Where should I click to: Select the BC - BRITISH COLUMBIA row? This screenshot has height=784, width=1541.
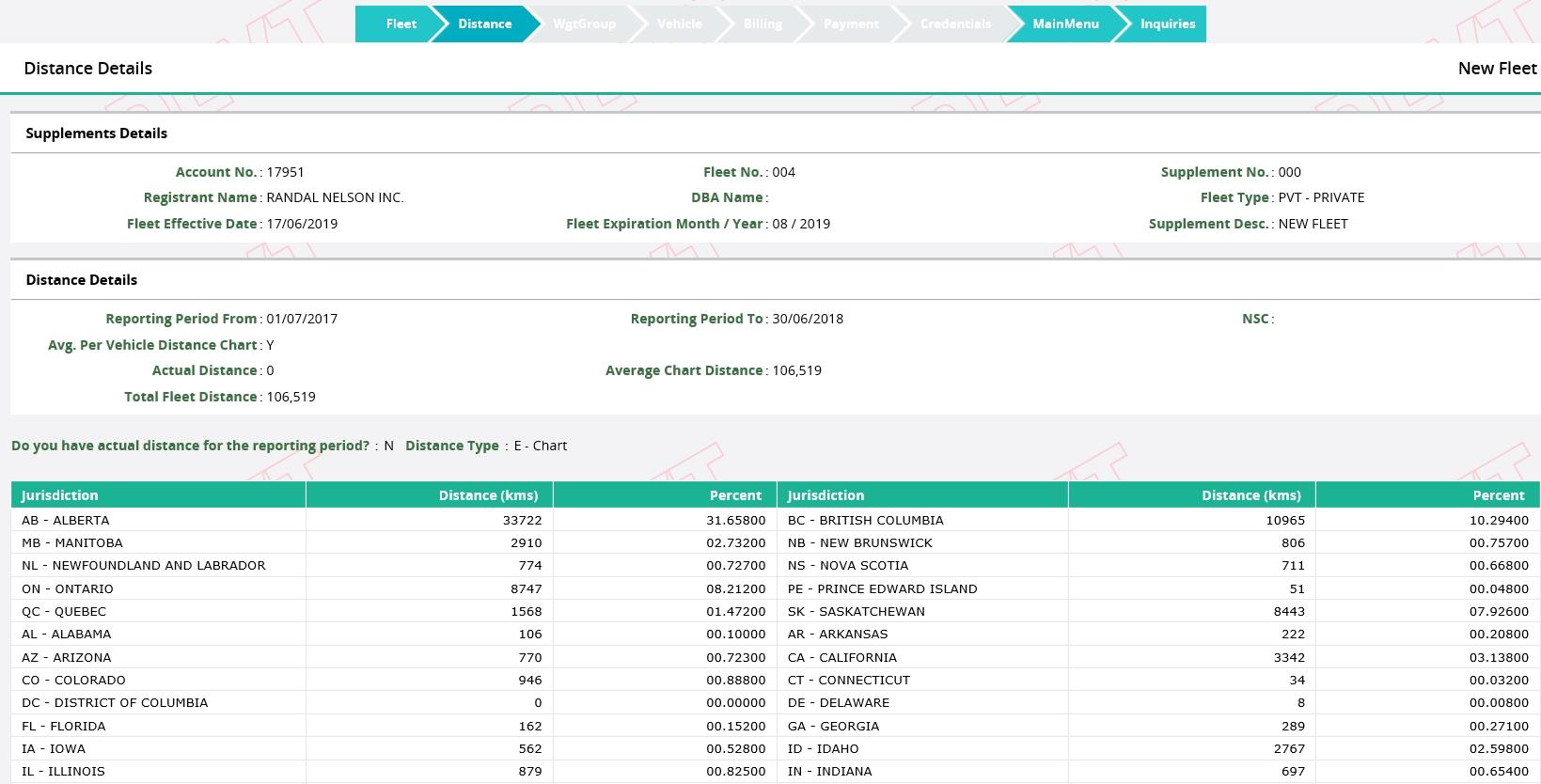click(x=1159, y=520)
